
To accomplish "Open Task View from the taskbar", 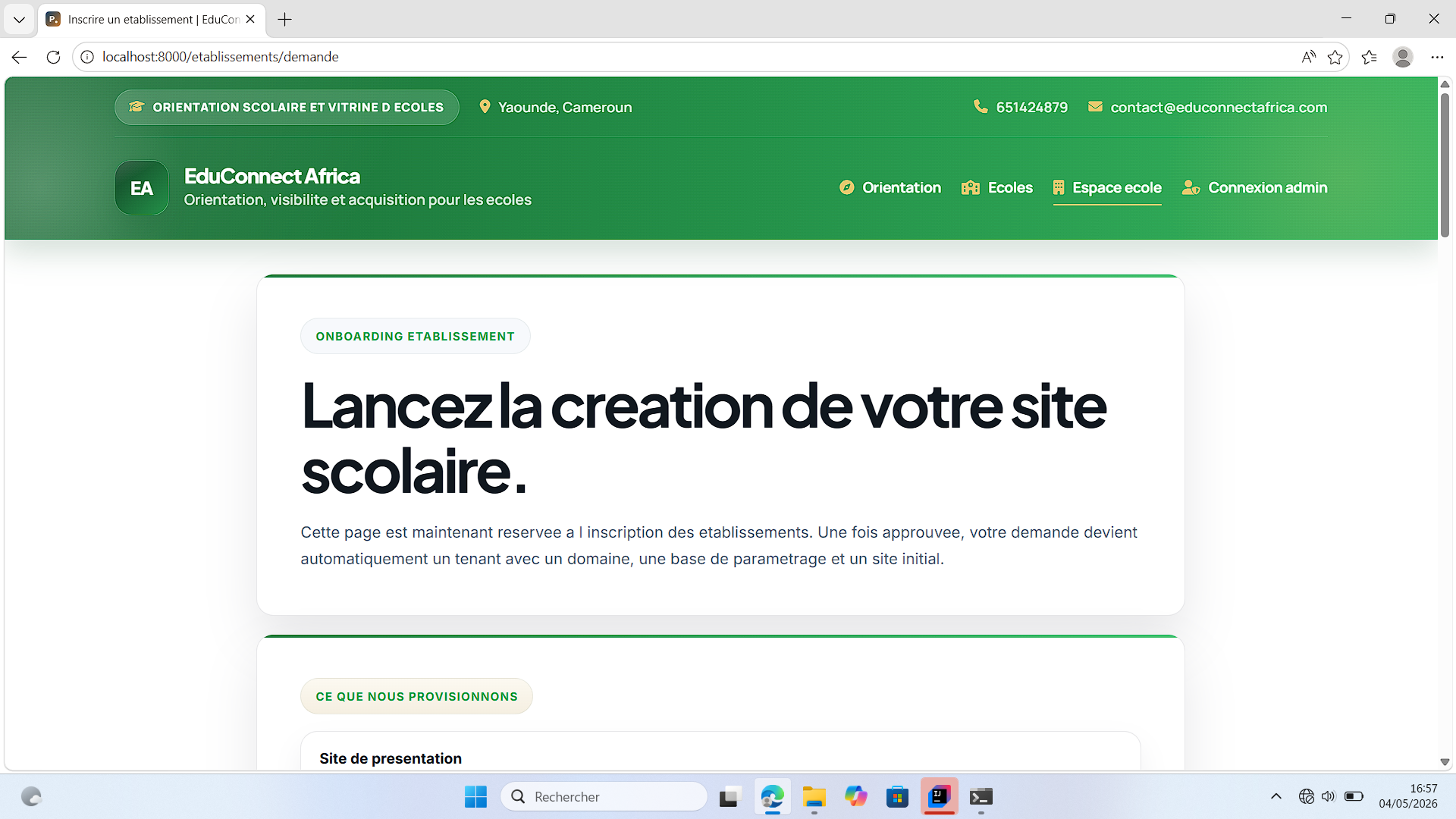I will 730,797.
